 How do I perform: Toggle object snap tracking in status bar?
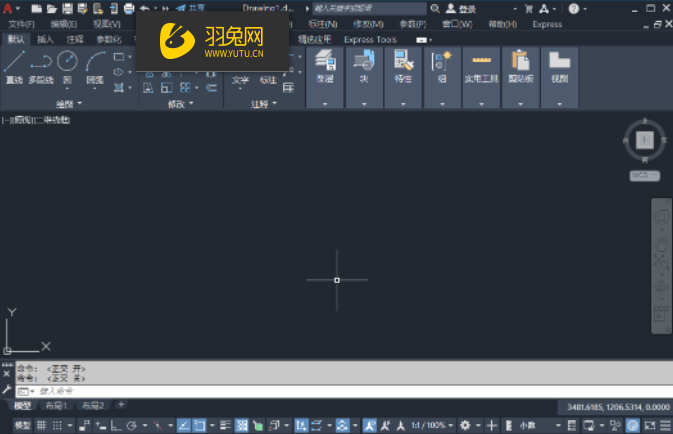click(x=184, y=425)
